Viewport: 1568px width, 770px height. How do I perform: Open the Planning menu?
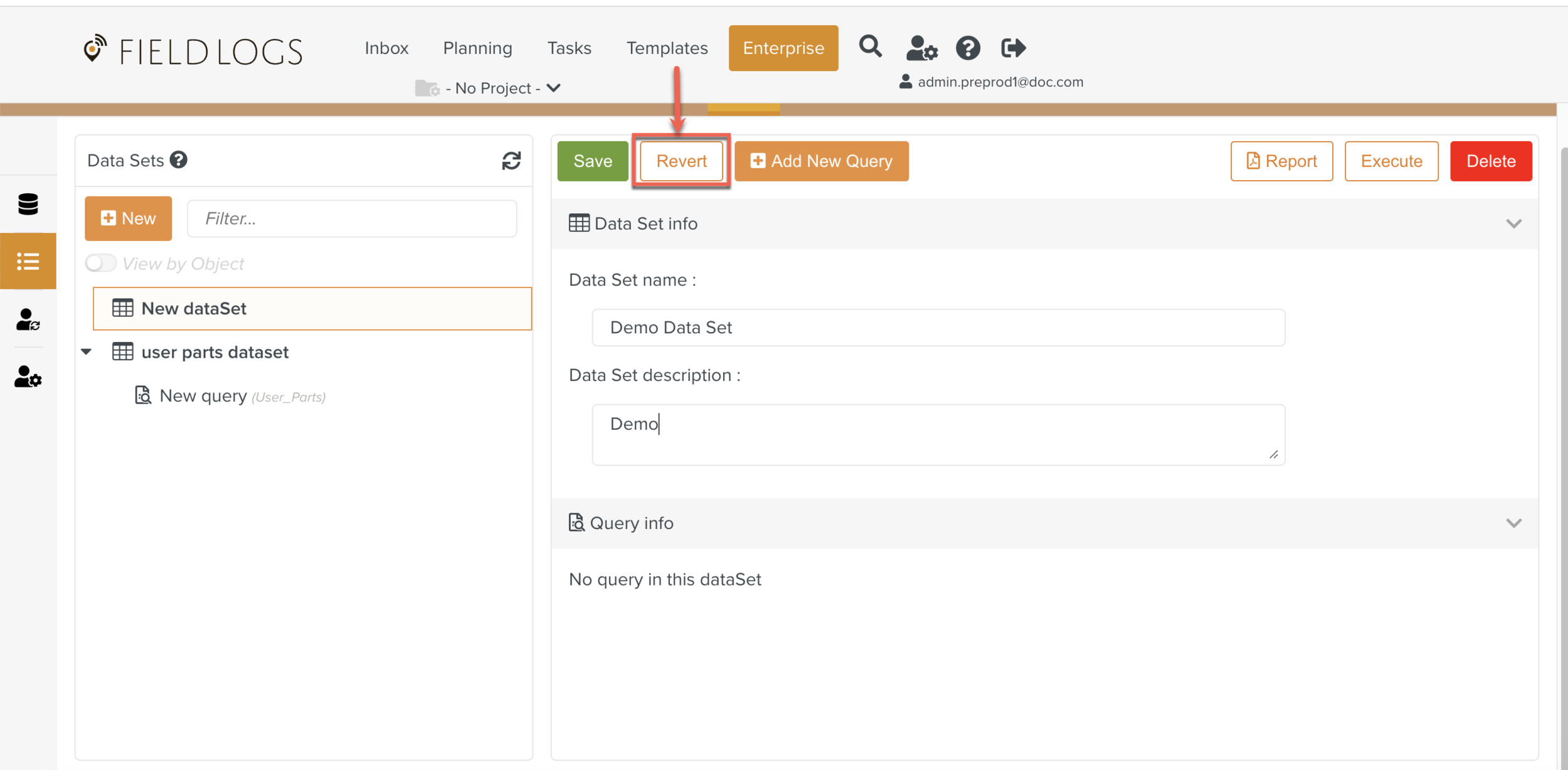tap(477, 48)
